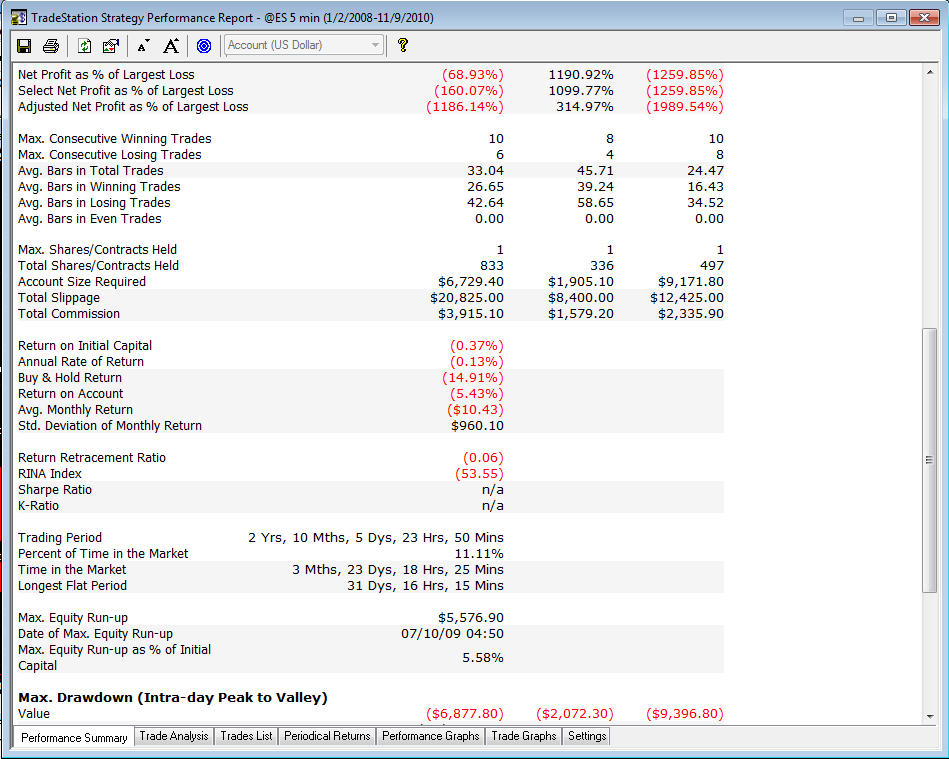Click the '$12,425.00' slippage value
This screenshot has height=759, width=949.
pos(687,298)
